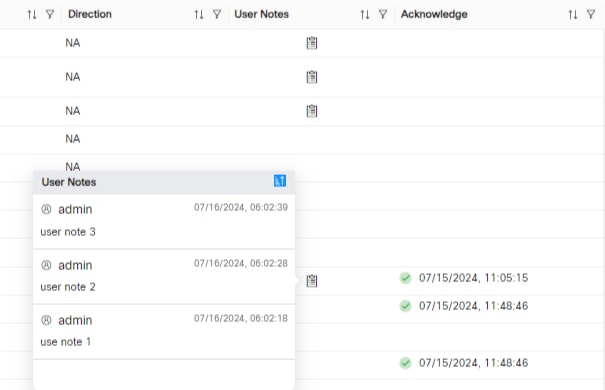Click the user avatar above 'user note 2'
The width and height of the screenshot is (605, 390).
pos(46,265)
